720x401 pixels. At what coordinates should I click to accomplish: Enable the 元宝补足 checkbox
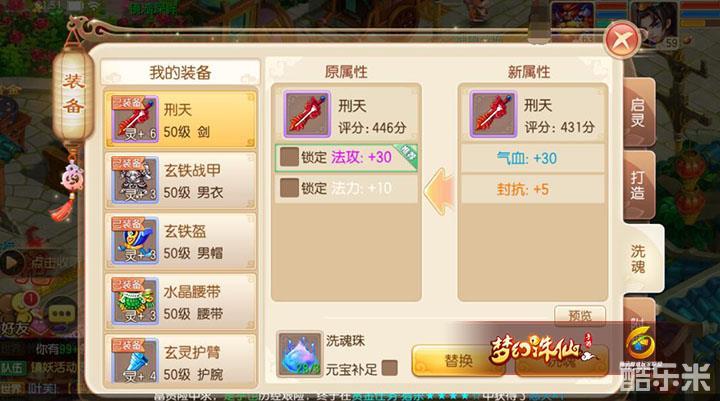click(x=389, y=368)
